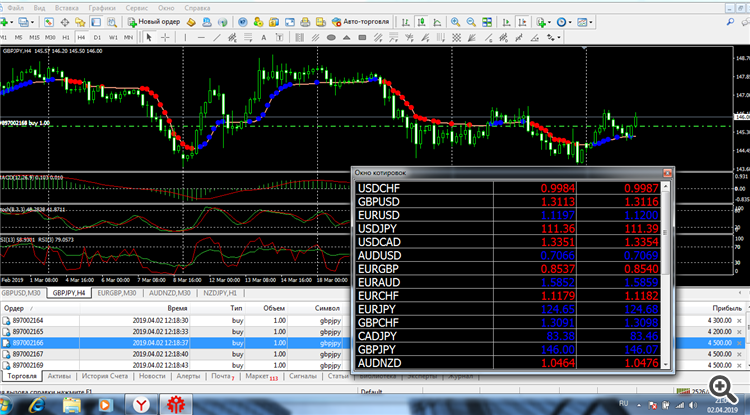Select the vertical line drawing tool
750x415 pixels.
point(185,37)
